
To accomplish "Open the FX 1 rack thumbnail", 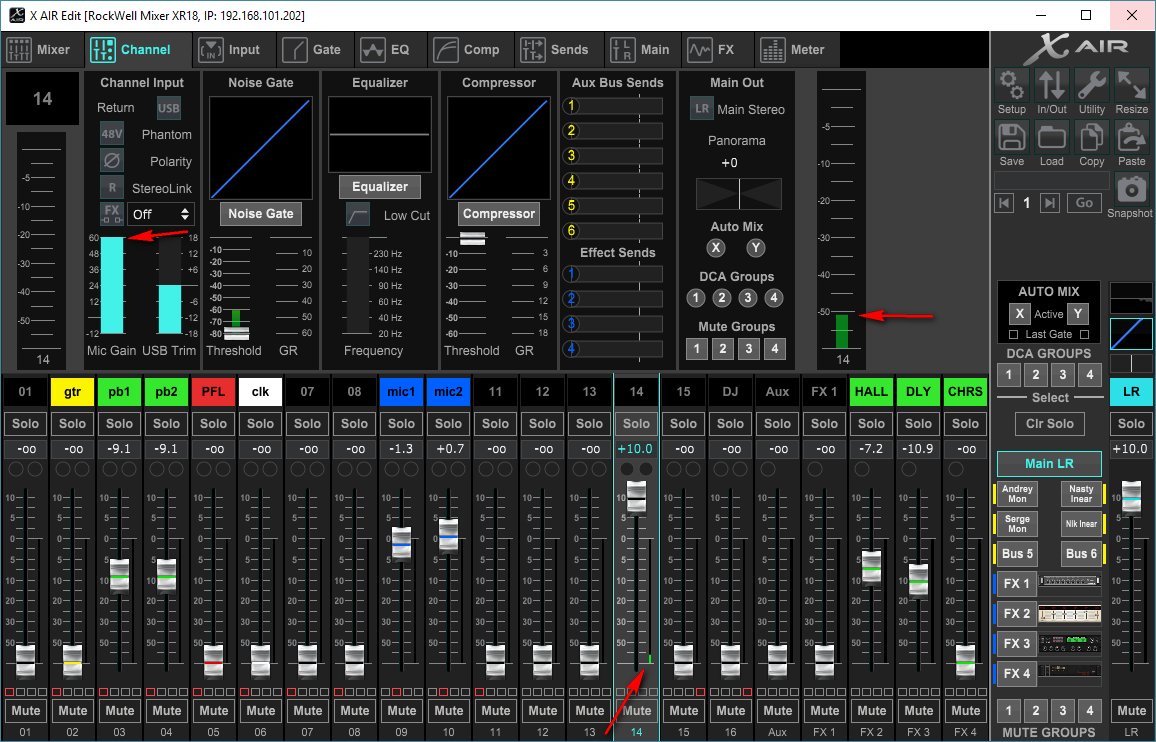I will (x=1070, y=583).
